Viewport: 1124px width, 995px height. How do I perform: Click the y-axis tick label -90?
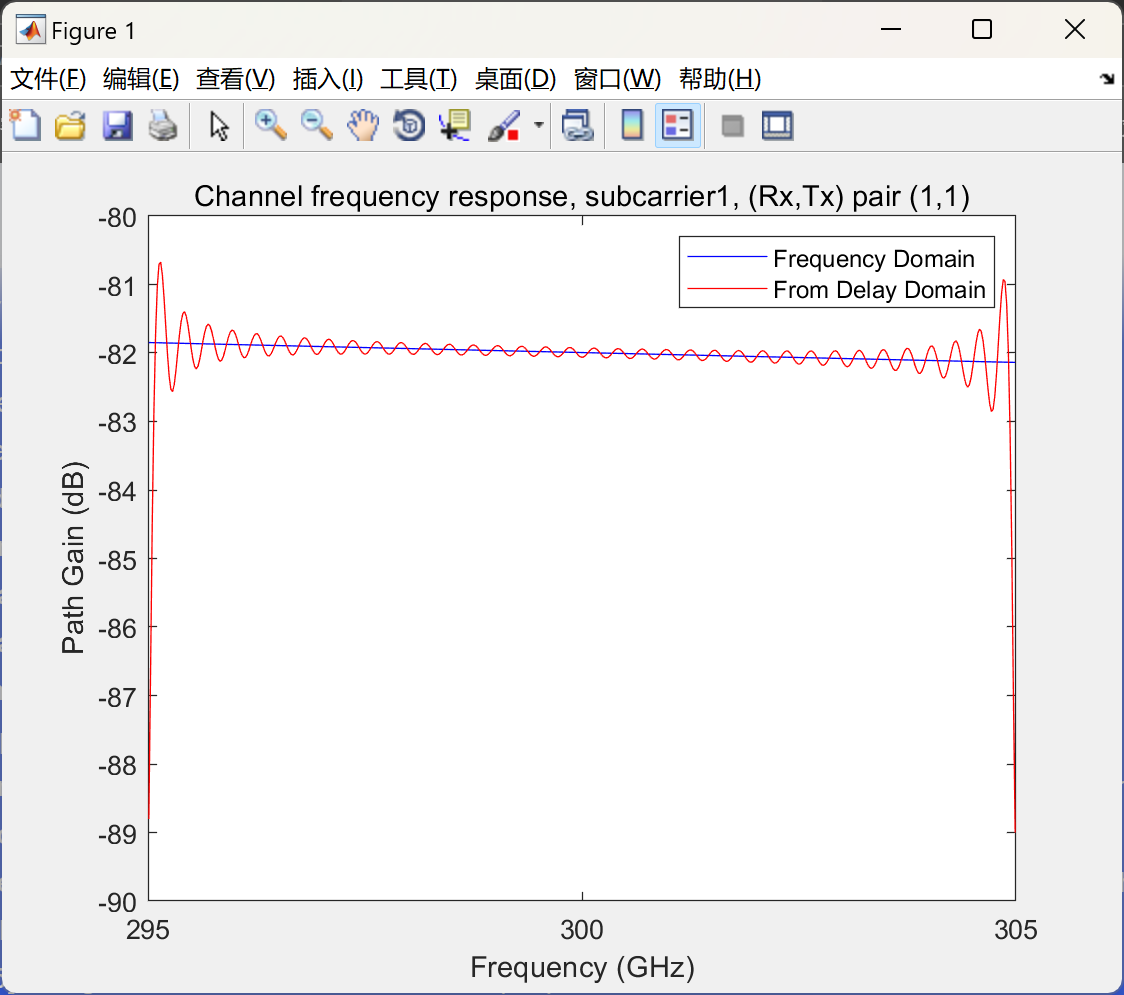coord(117,902)
